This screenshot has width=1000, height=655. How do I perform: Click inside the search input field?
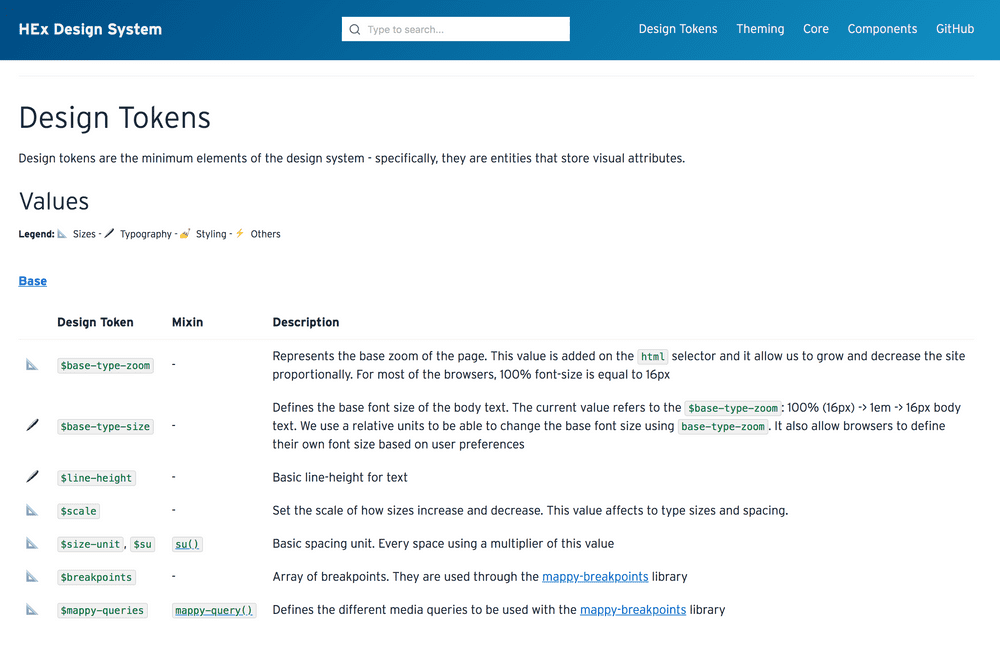[x=455, y=29]
